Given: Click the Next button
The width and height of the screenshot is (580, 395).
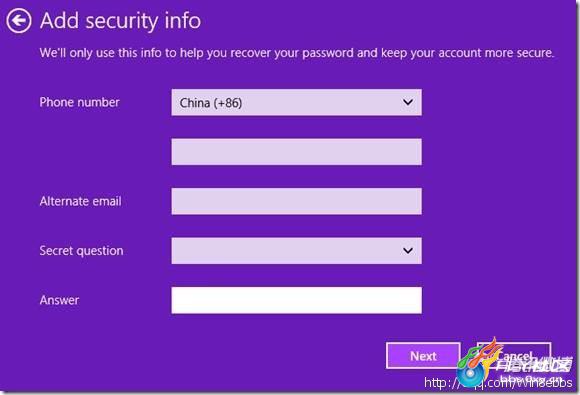Looking at the screenshot, I should [423, 355].
